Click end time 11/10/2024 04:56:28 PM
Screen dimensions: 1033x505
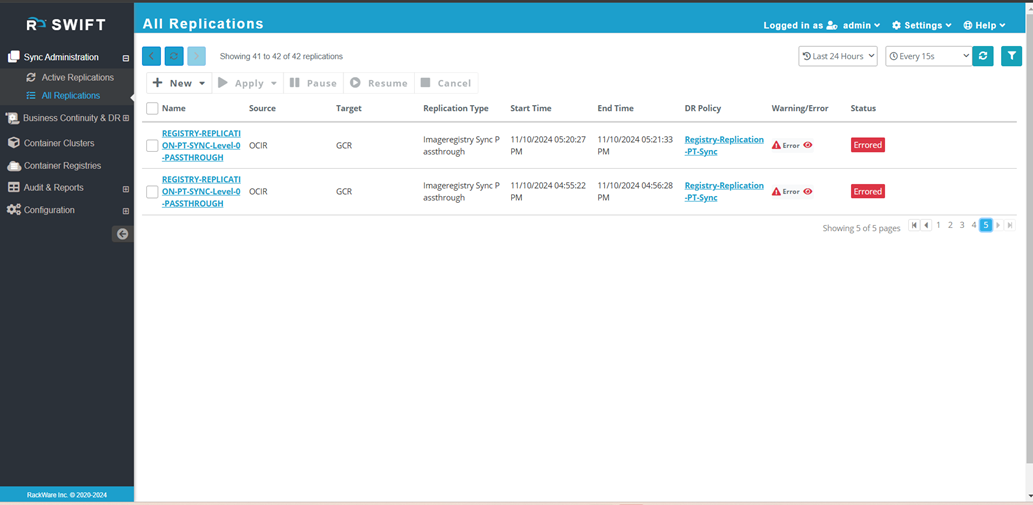click(635, 192)
